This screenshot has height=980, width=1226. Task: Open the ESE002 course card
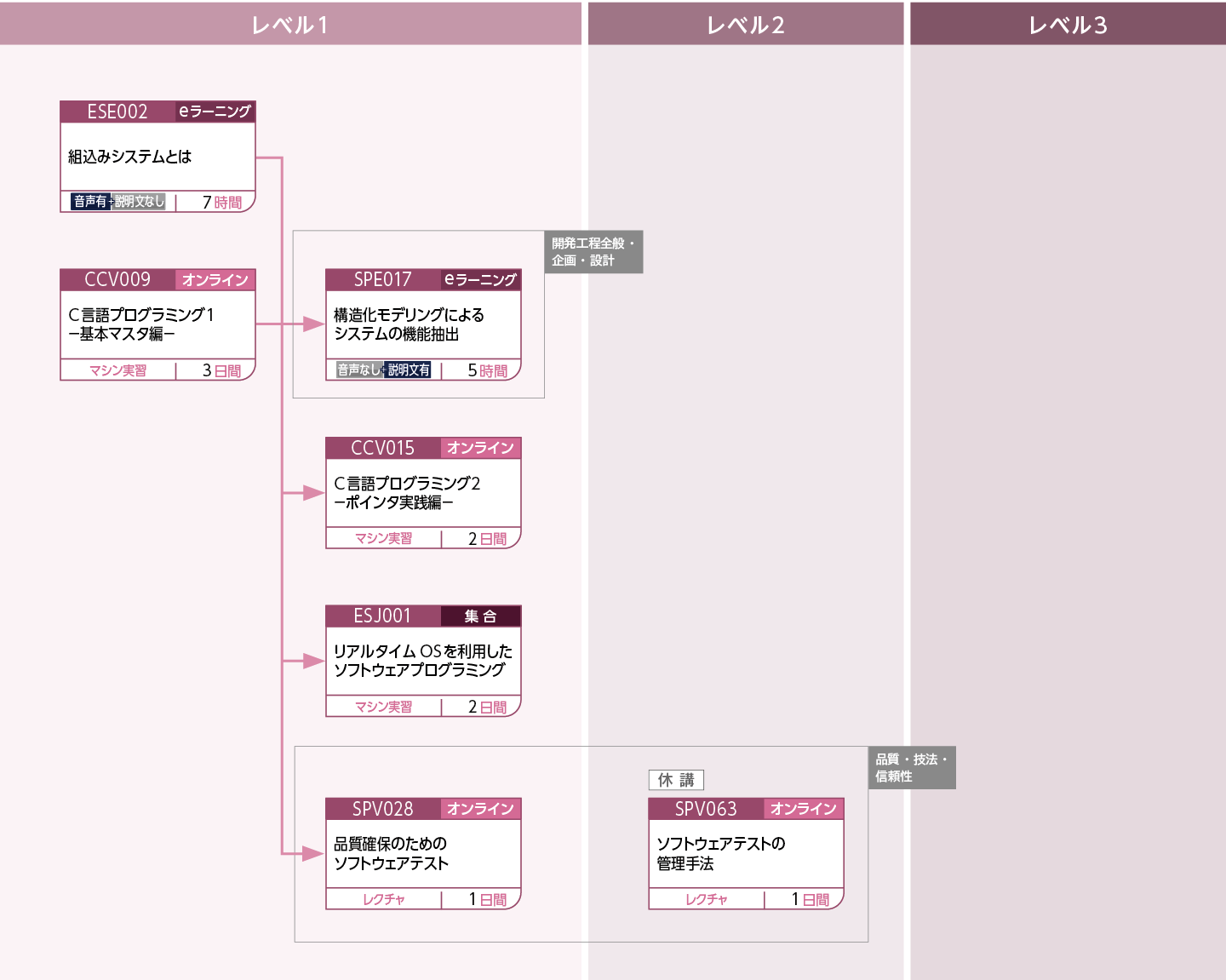(x=158, y=157)
